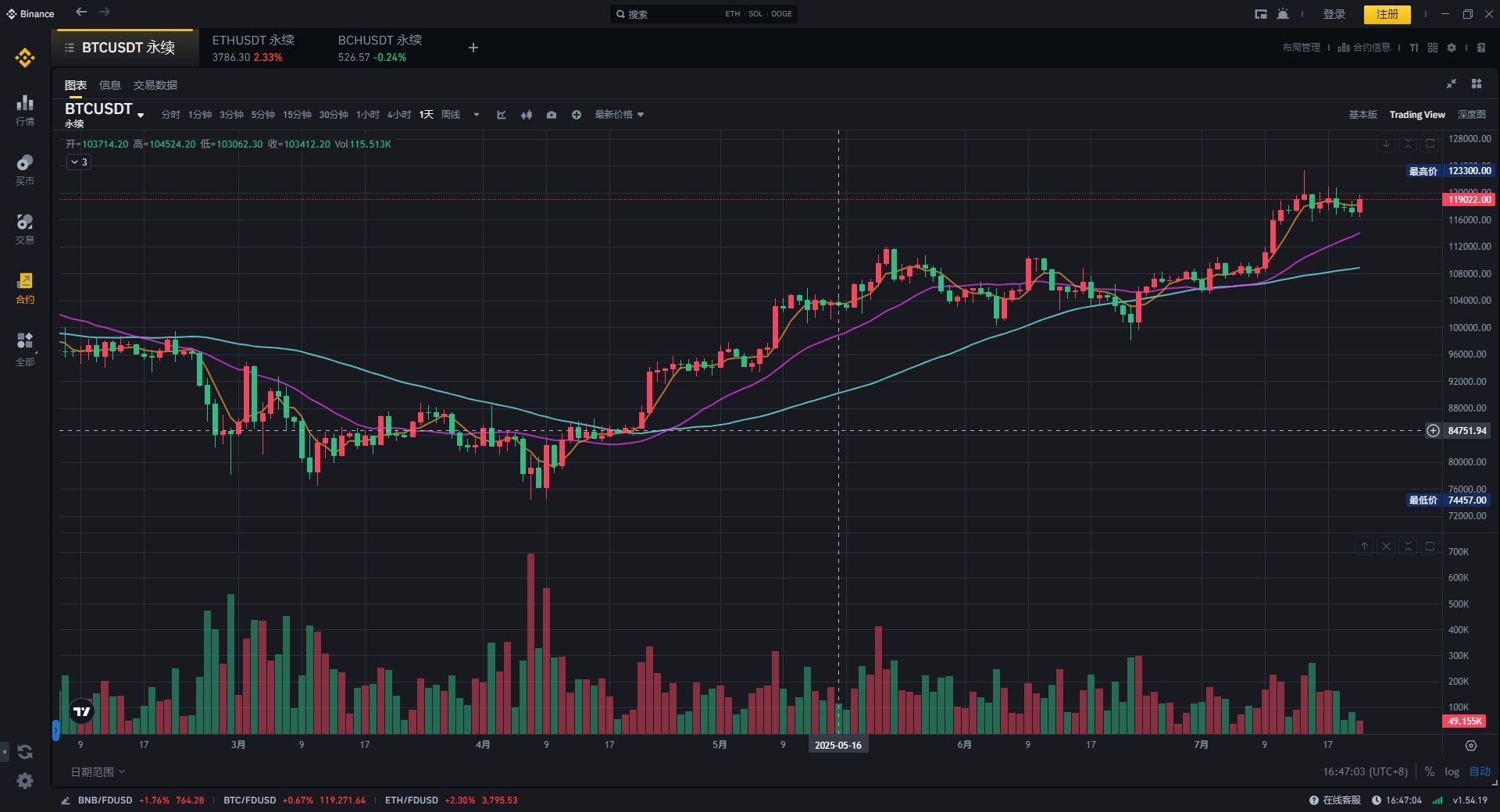Screen dimensions: 1500x812
Task: Select the 4小时 timeframe
Action: 398,115
